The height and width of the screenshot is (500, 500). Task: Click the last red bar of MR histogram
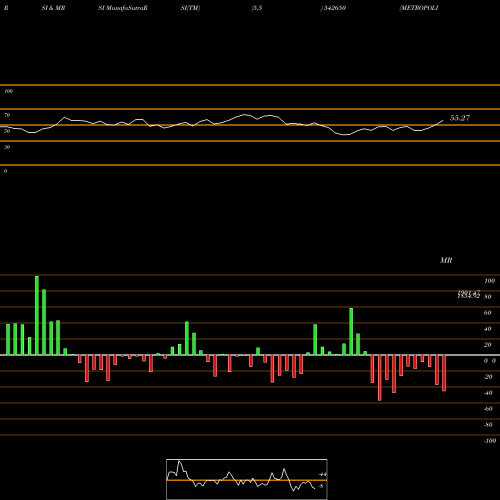pos(444,373)
